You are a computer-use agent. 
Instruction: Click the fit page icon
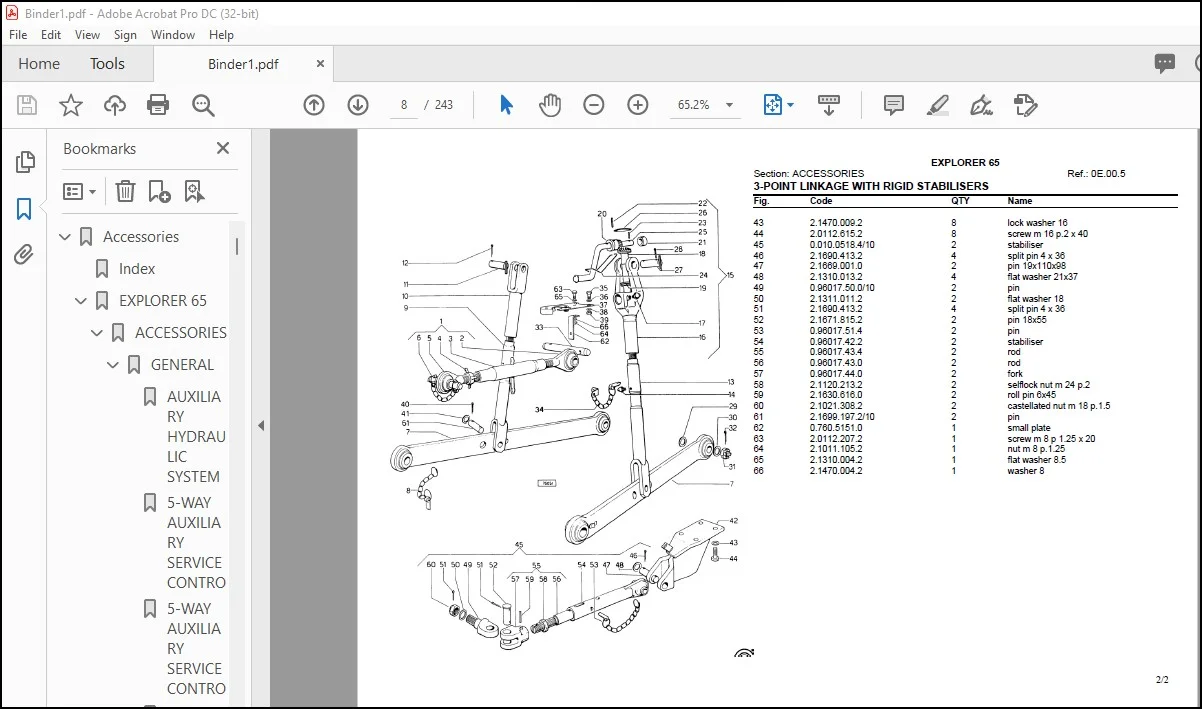[x=772, y=105]
